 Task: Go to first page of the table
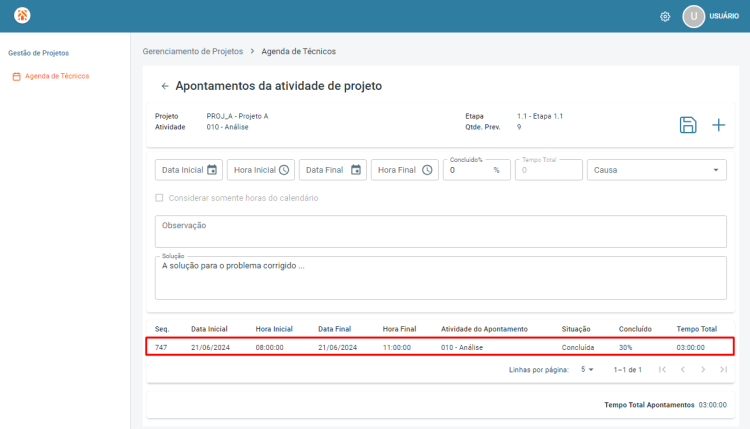click(662, 370)
